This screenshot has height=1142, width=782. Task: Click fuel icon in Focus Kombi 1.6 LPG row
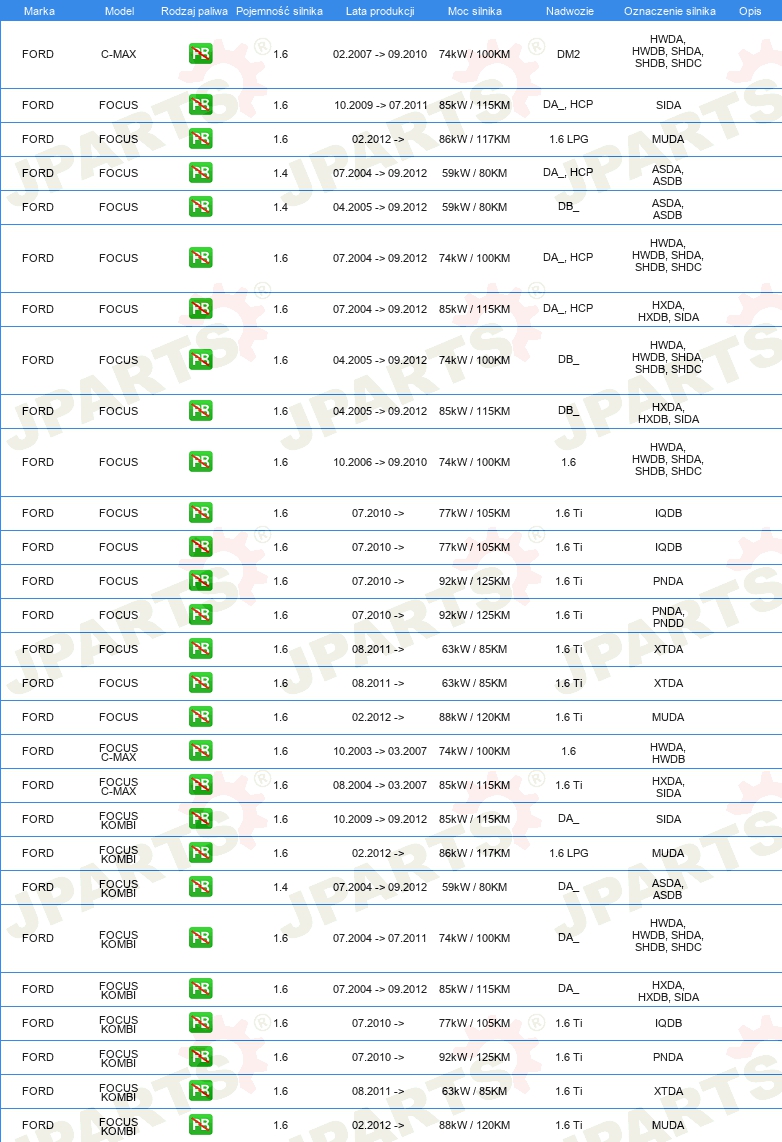pos(200,853)
